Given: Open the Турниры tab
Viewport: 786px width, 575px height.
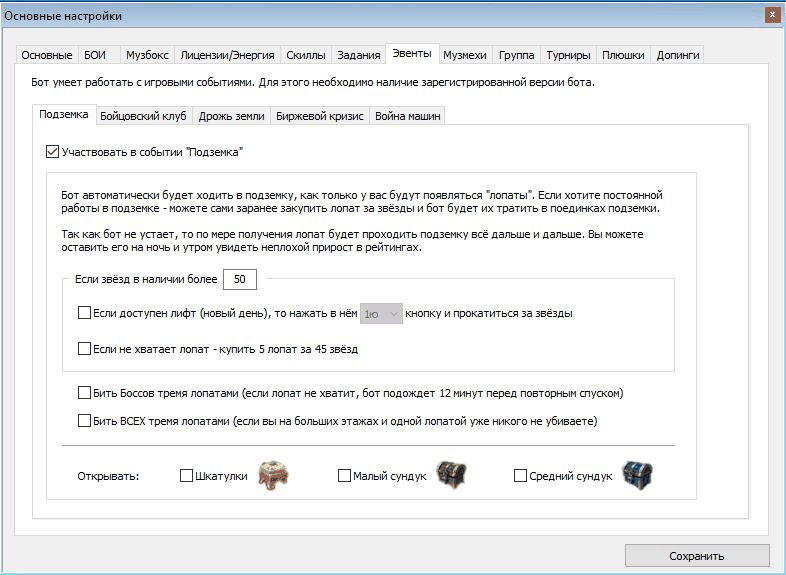Looking at the screenshot, I should [568, 55].
